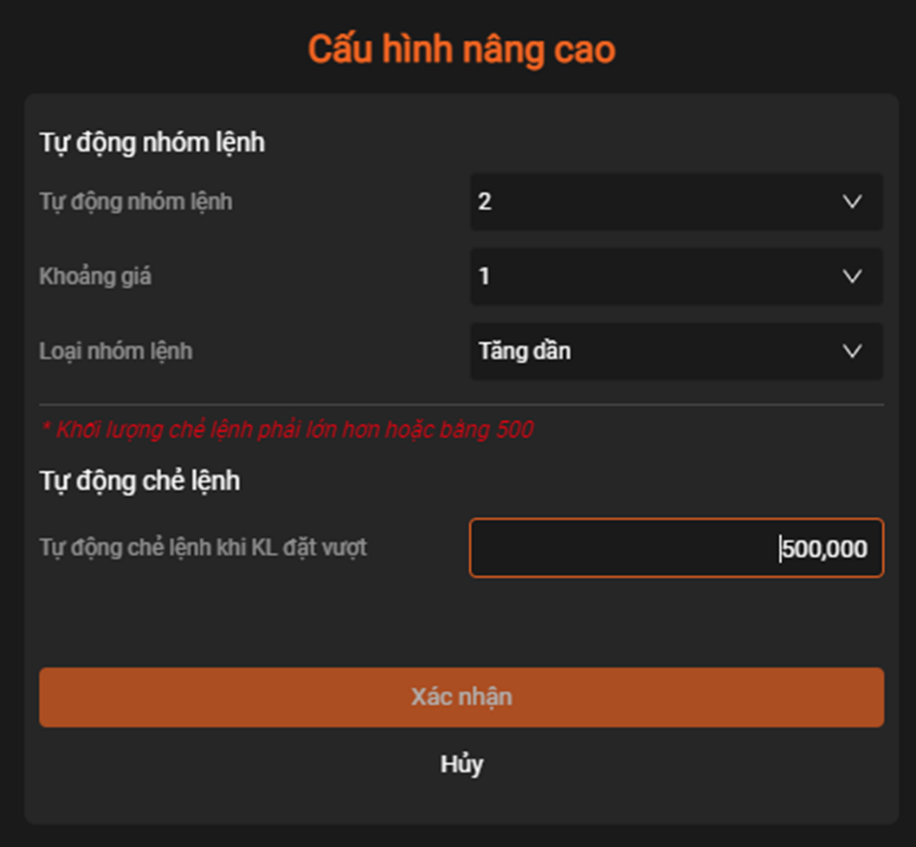
Task: Click the 'Loại nhóm lệnh' field label
Action: [116, 351]
